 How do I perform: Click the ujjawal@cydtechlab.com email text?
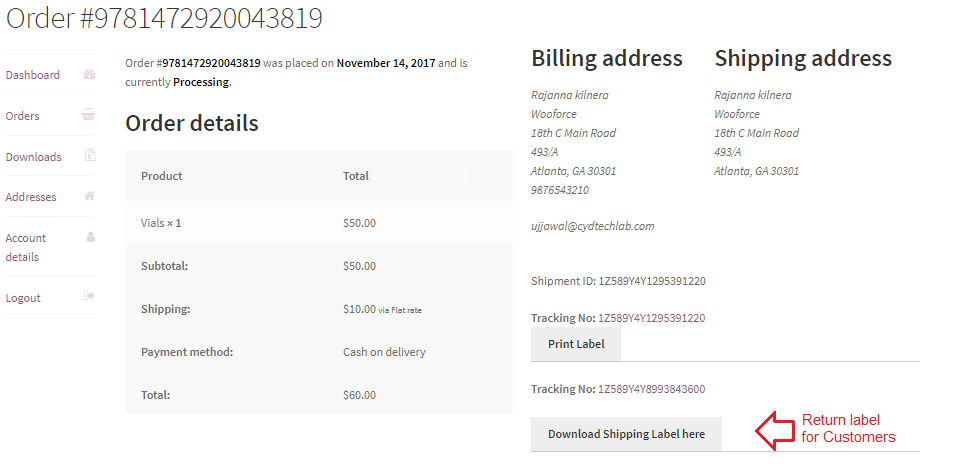(x=593, y=226)
